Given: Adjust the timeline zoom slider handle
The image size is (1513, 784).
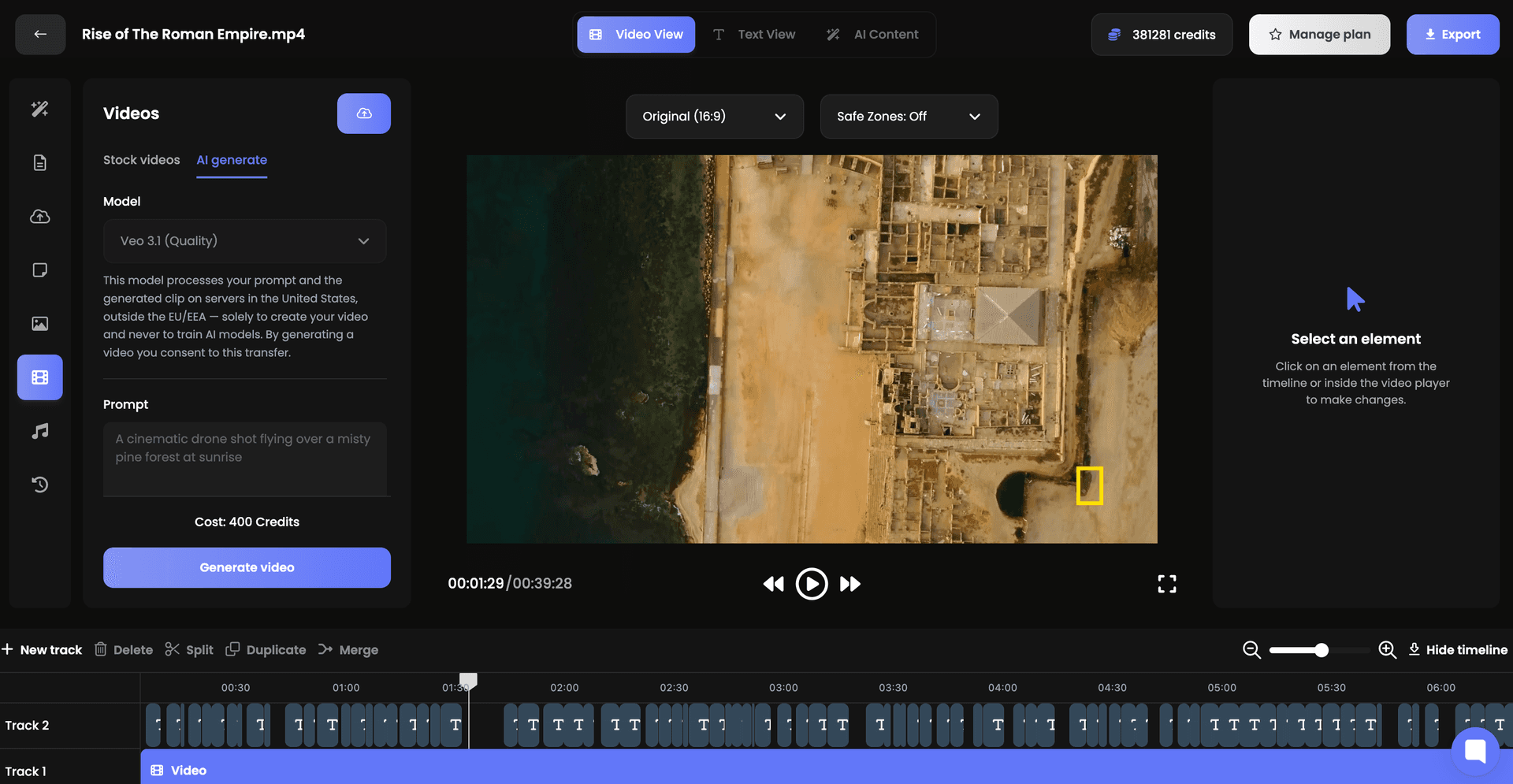Looking at the screenshot, I should click(1322, 650).
